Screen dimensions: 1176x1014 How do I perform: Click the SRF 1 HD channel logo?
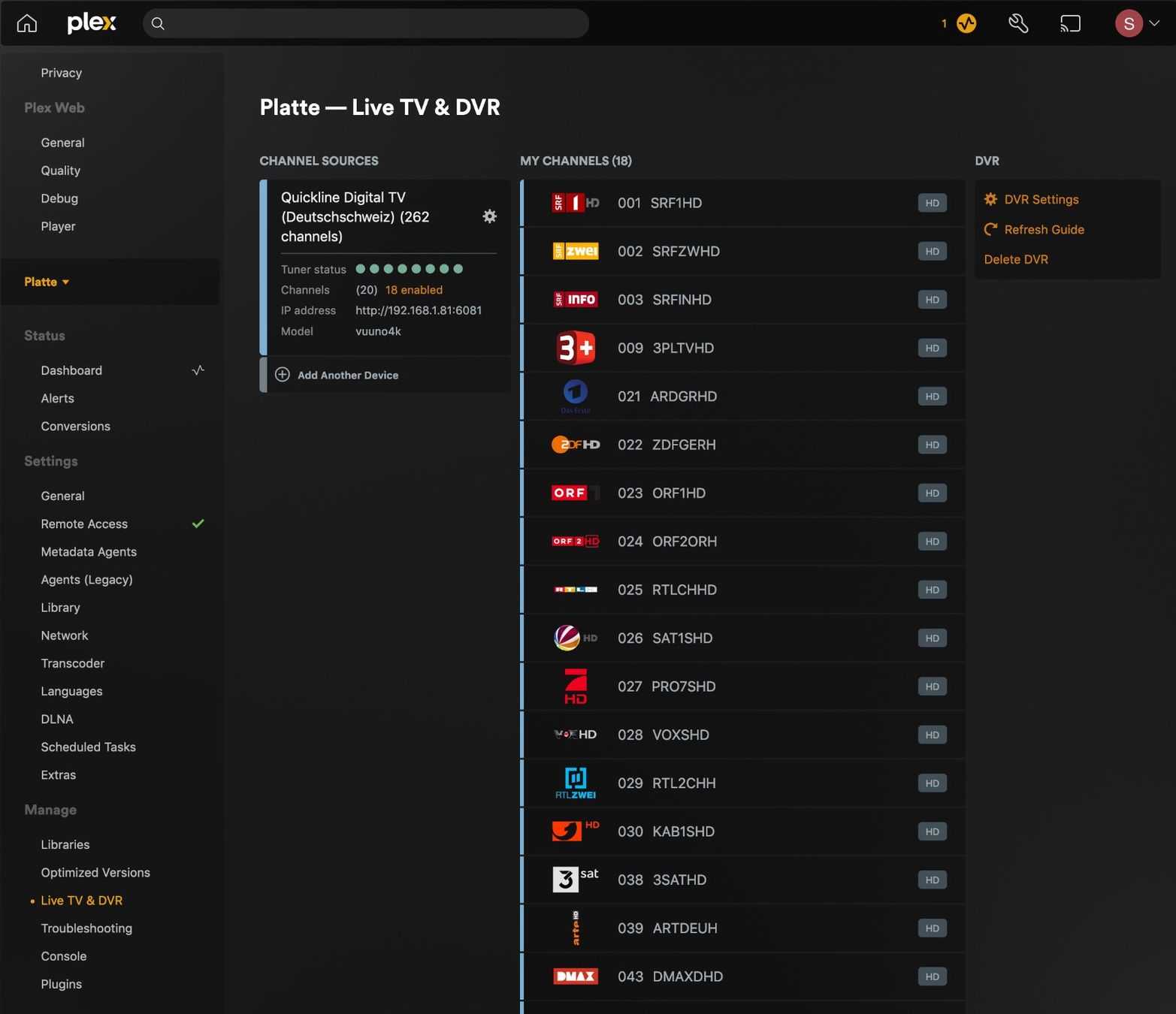pos(576,203)
